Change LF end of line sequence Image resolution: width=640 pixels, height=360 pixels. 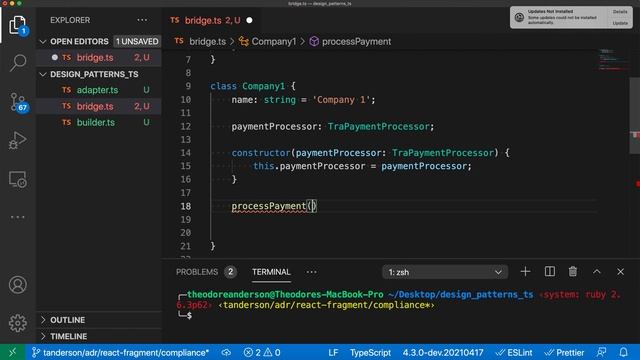(333, 352)
